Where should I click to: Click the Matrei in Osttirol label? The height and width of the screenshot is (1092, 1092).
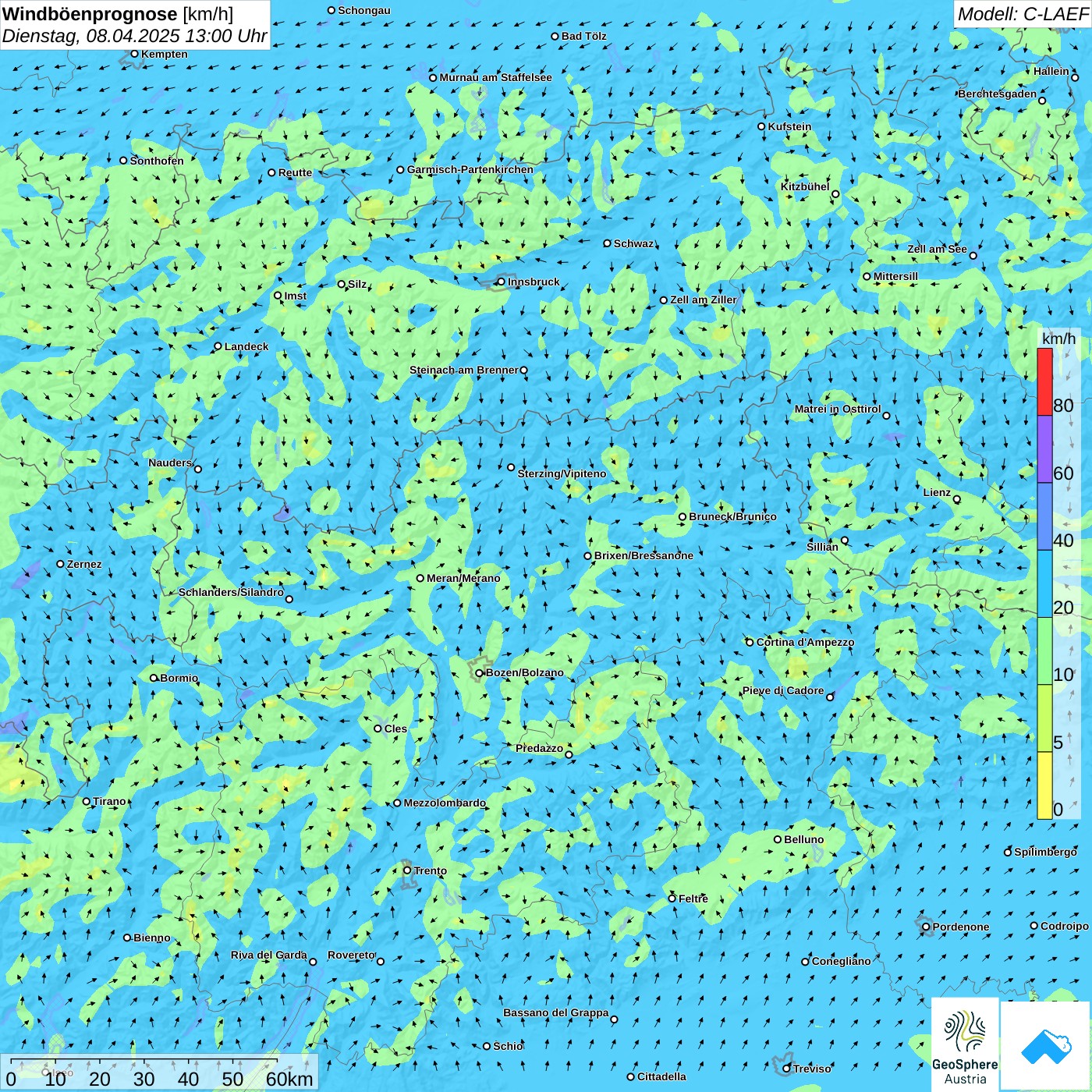(x=838, y=409)
